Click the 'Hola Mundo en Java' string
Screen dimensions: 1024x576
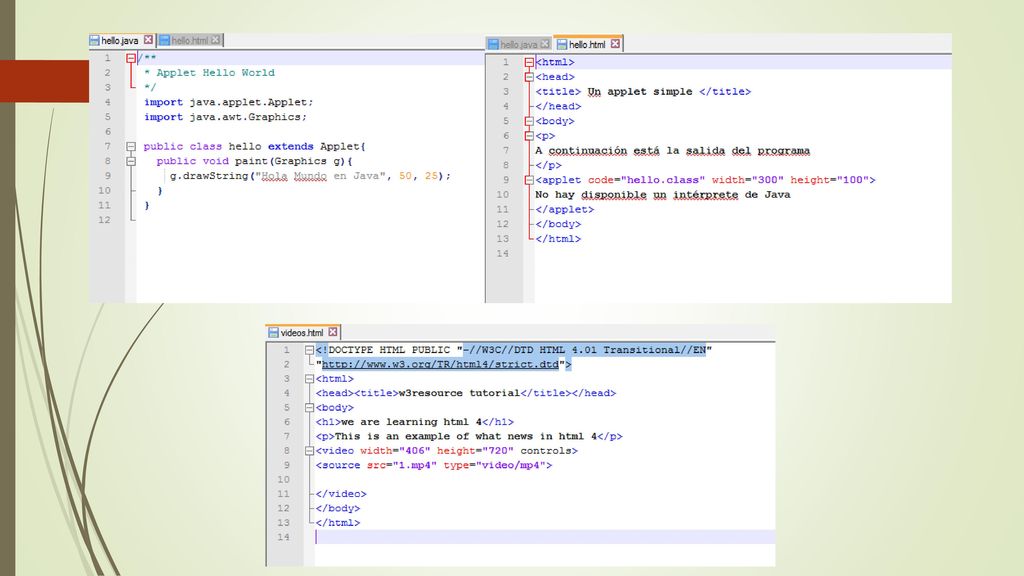click(x=320, y=176)
